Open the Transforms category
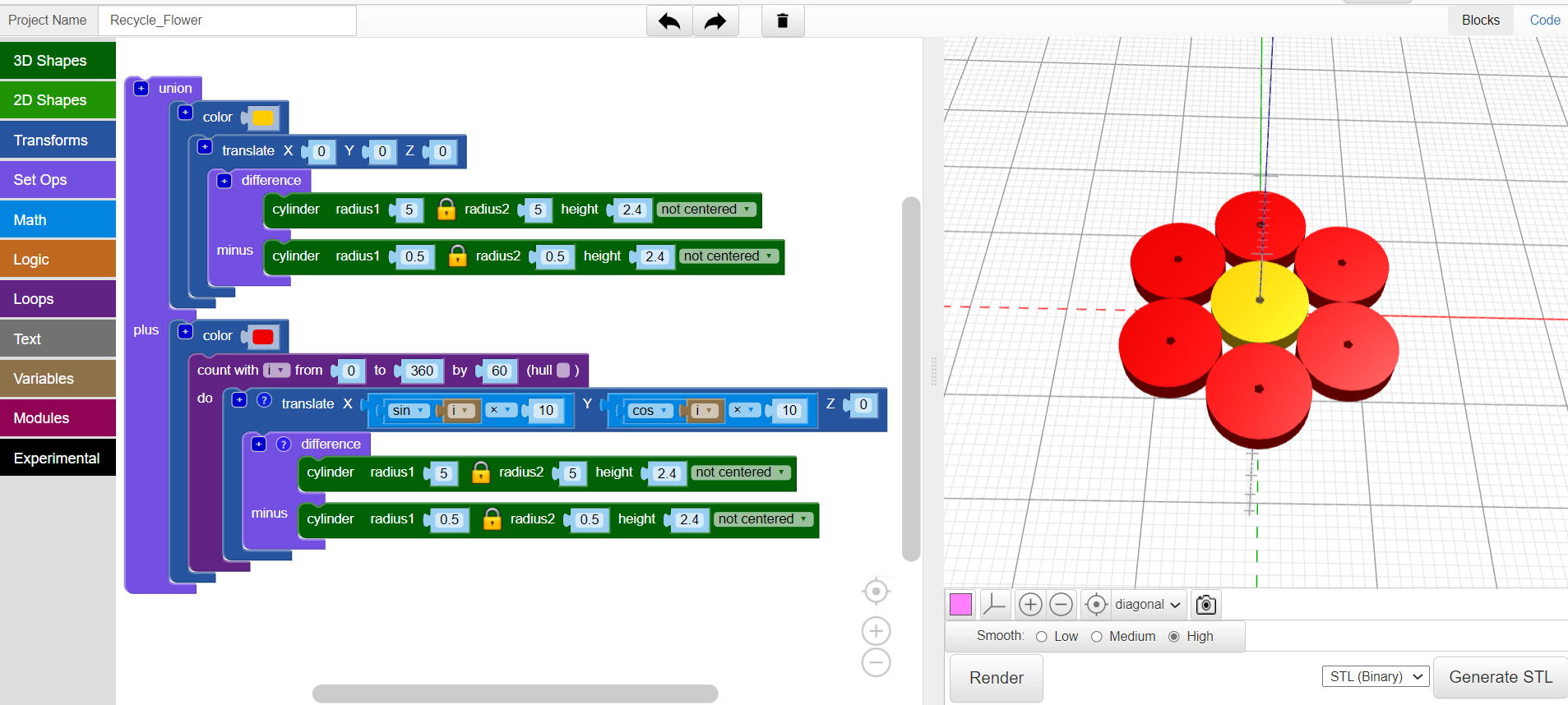 (x=58, y=141)
